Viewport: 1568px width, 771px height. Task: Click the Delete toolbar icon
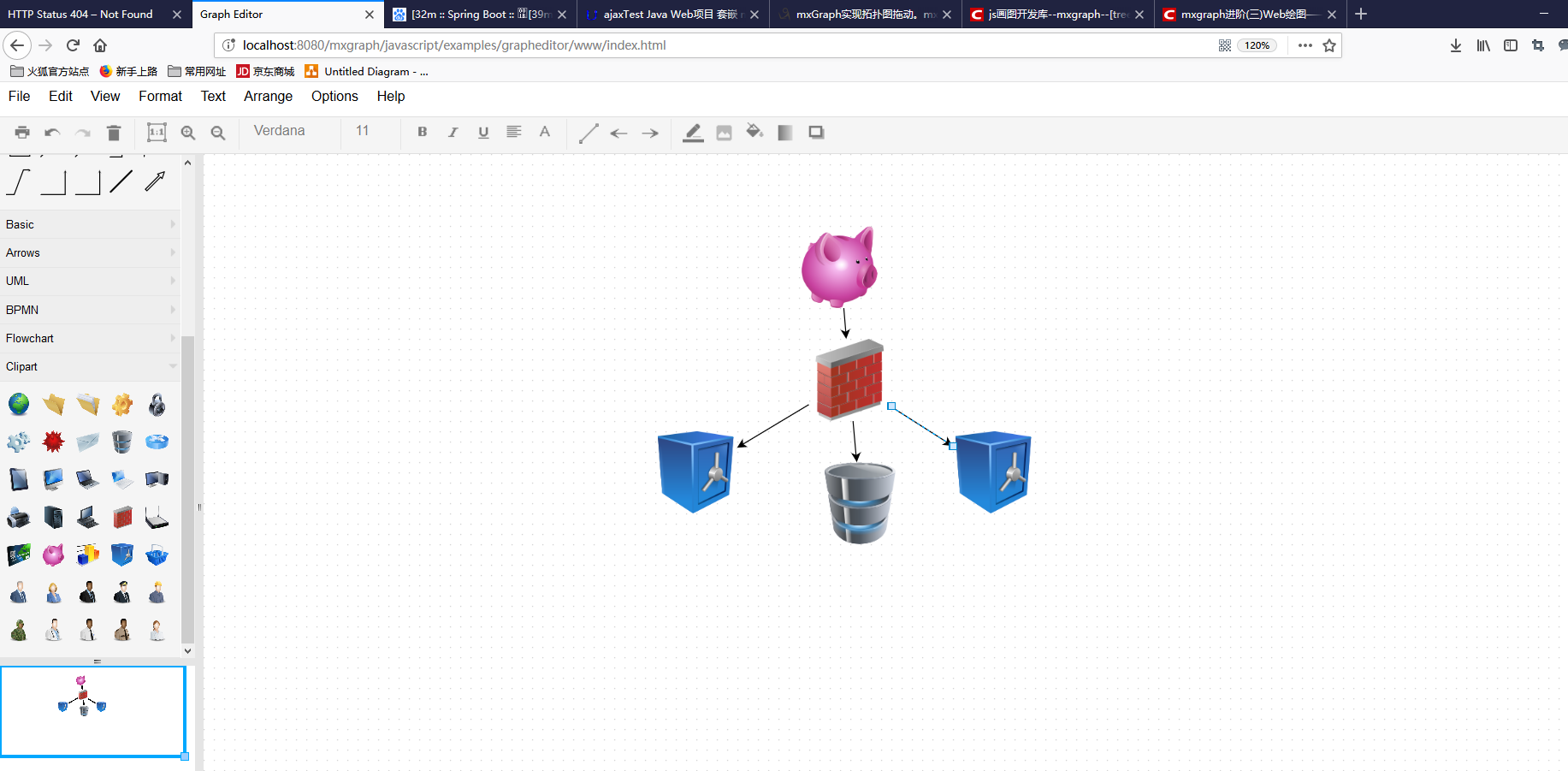(114, 133)
